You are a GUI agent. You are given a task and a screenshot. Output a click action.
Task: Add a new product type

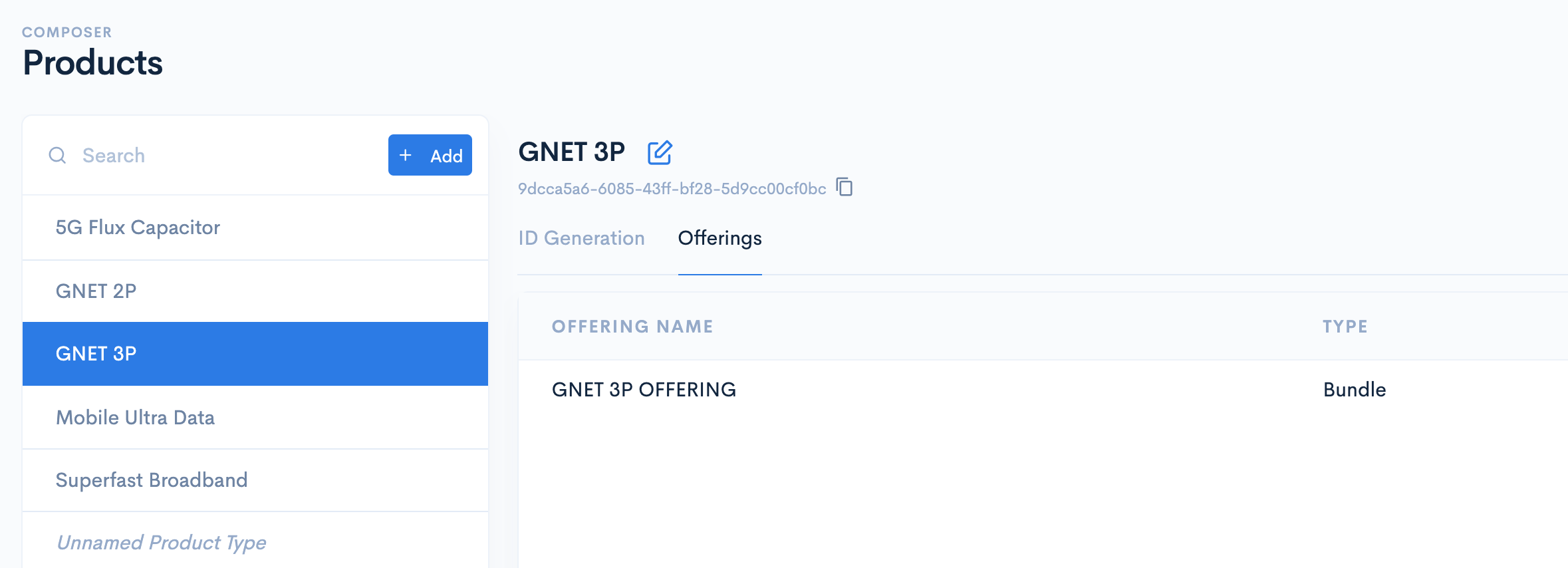point(430,155)
